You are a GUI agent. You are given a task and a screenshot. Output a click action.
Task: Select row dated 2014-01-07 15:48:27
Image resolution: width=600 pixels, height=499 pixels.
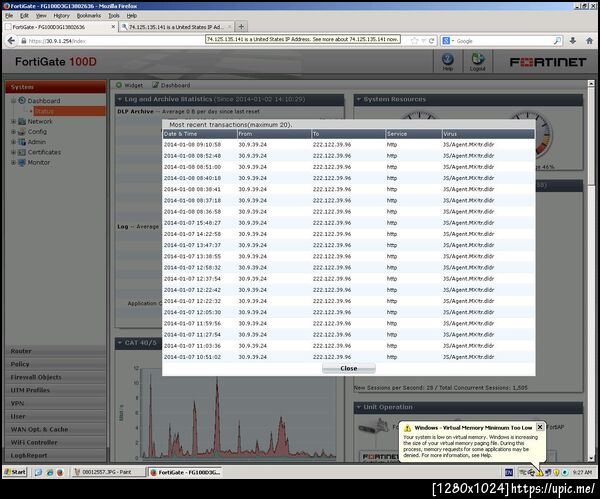click(x=349, y=223)
